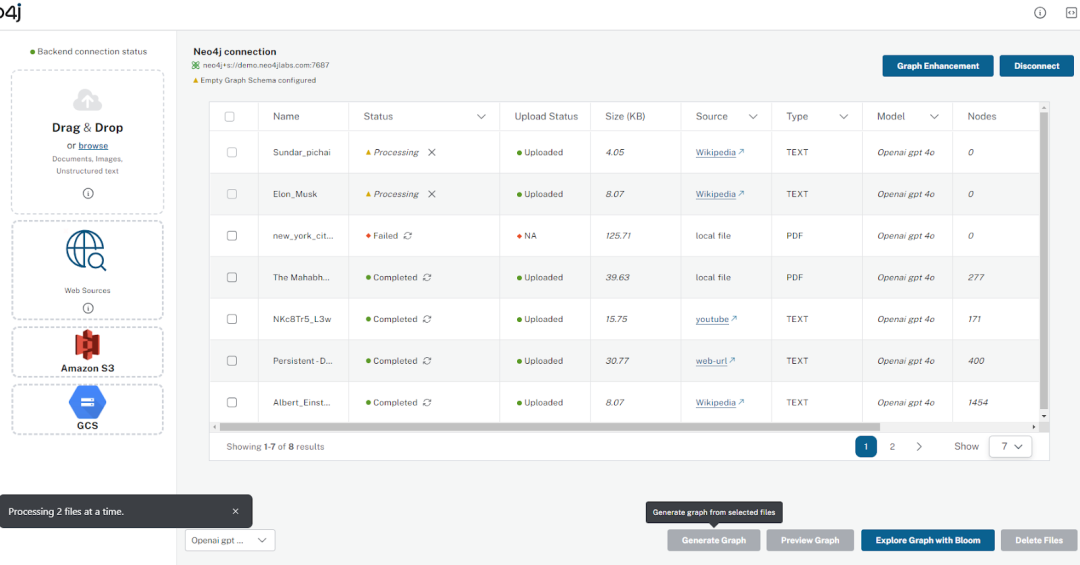Click the Neo4j connection status icon

196,65
